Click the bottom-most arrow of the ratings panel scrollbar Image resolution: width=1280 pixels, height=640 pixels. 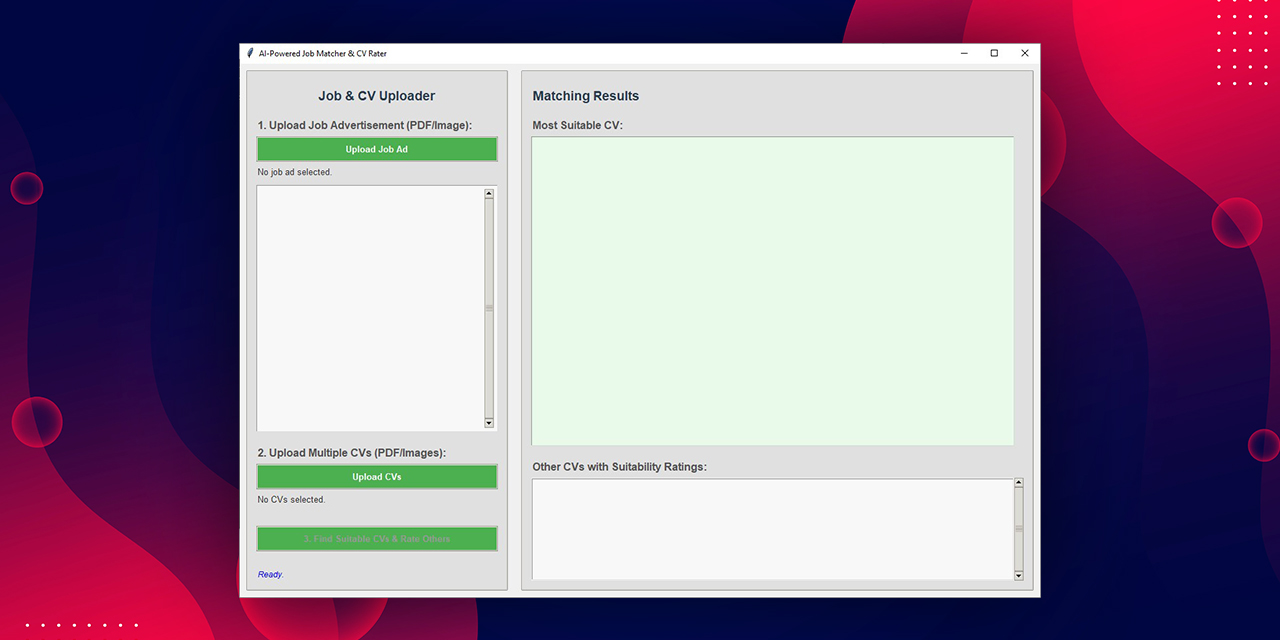pos(1018,576)
